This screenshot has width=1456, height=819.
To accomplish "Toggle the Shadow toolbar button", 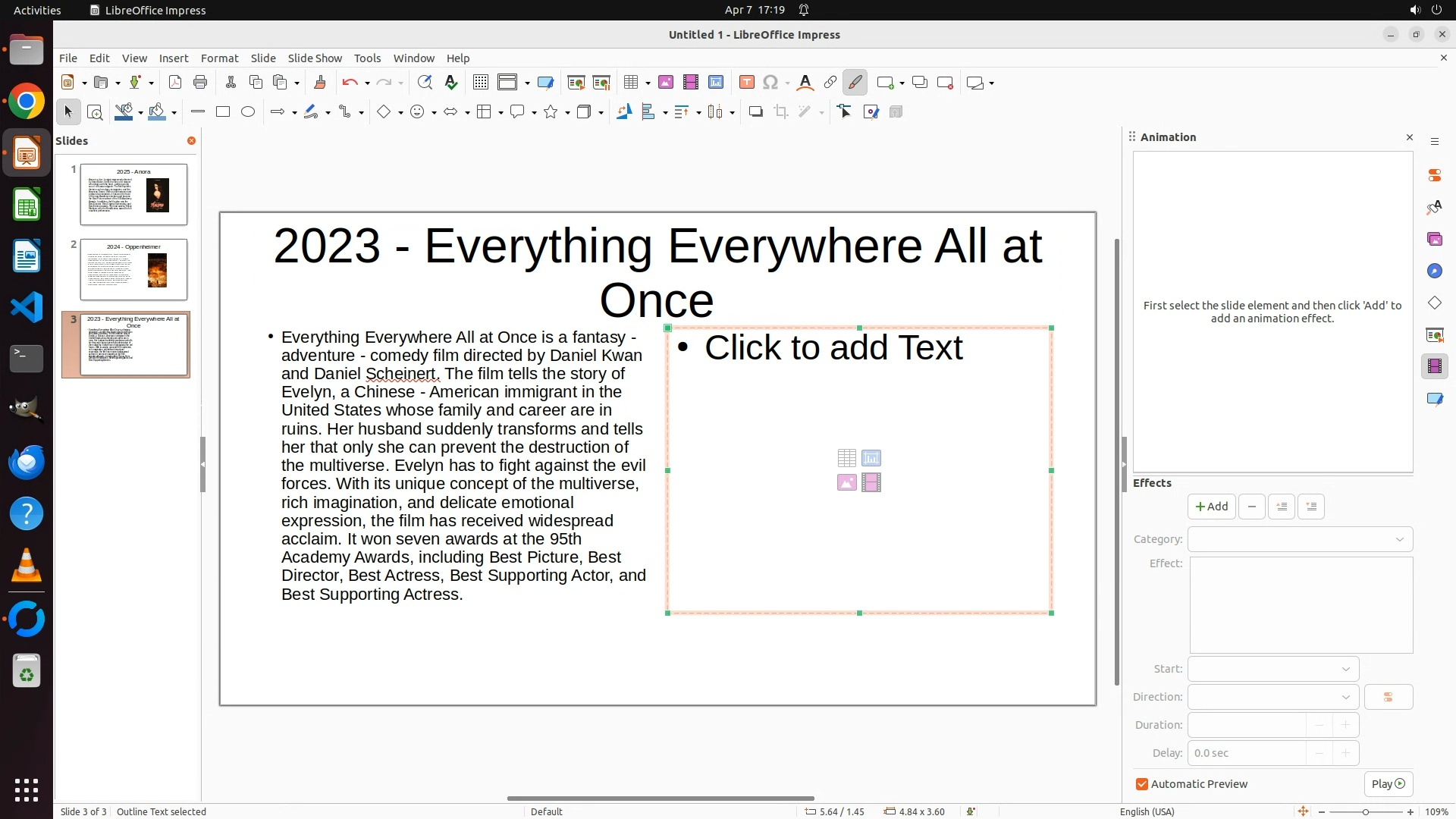I will click(x=755, y=112).
